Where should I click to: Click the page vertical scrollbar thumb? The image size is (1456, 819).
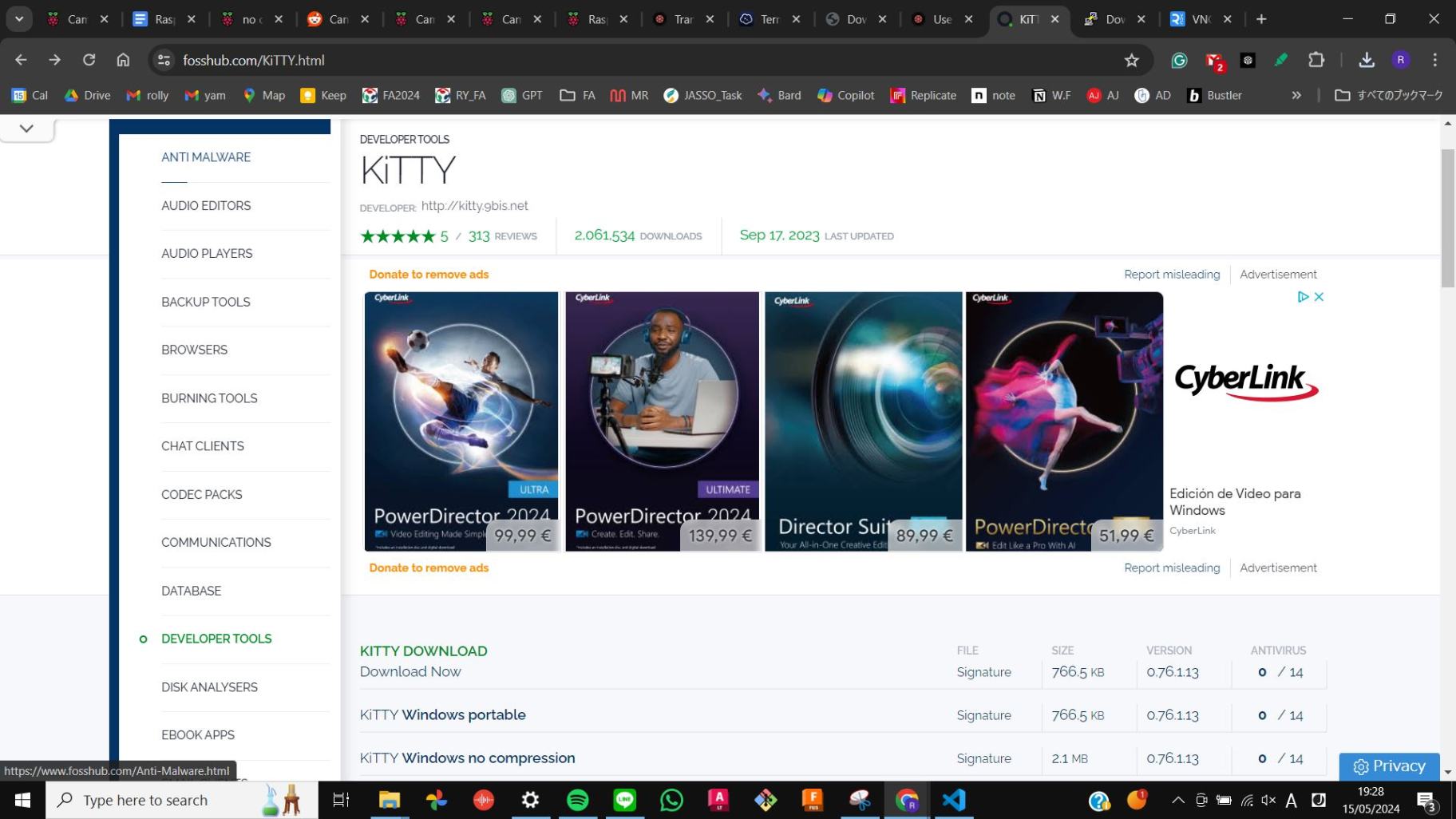[x=1447, y=218]
